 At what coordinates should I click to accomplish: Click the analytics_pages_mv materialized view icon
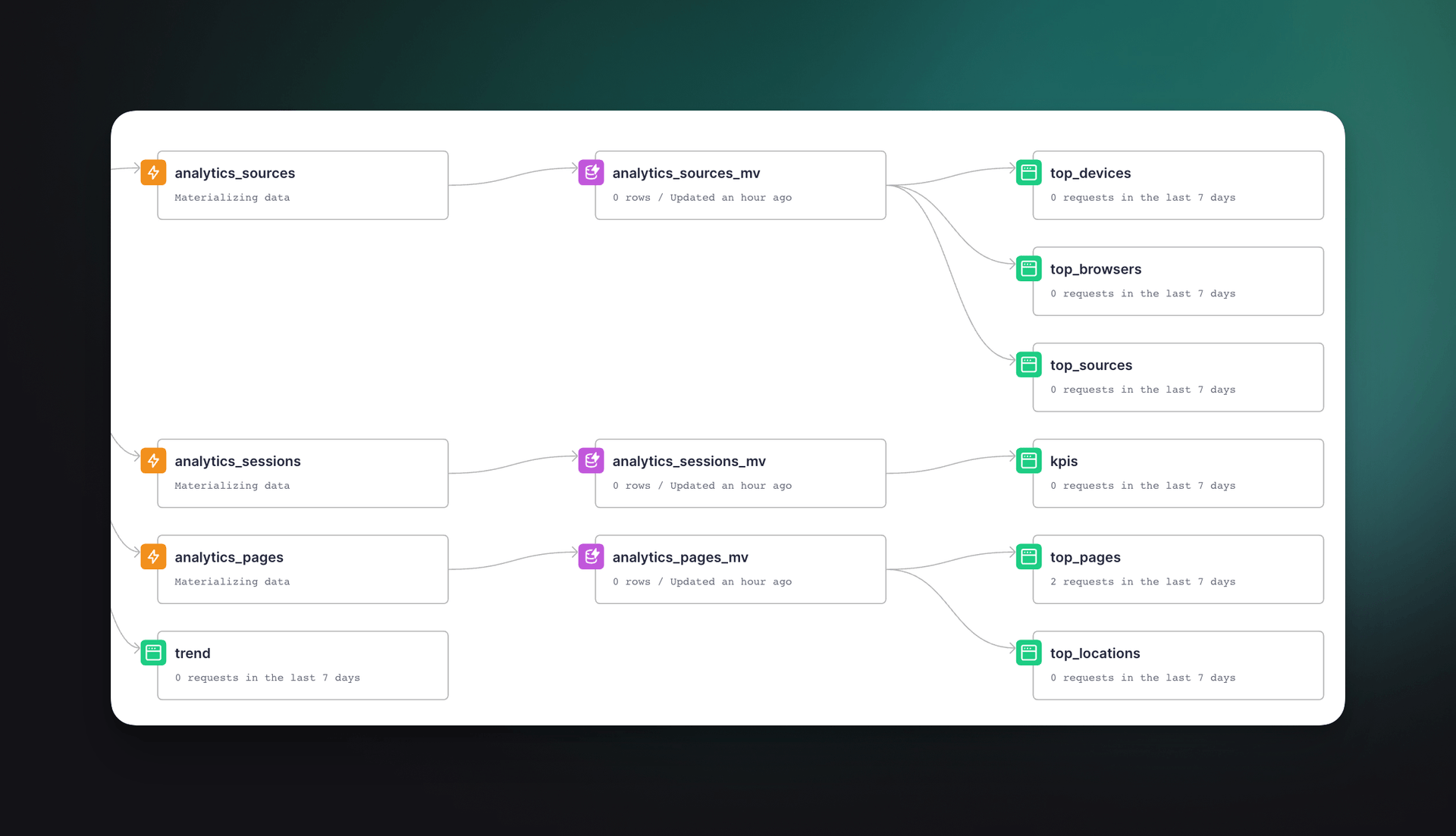(x=590, y=557)
